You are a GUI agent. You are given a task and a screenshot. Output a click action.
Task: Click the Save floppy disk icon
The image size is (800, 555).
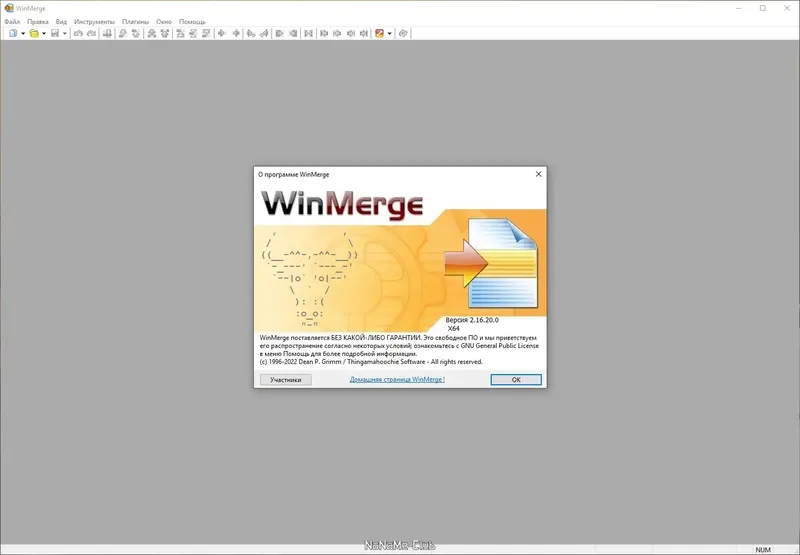(55, 33)
